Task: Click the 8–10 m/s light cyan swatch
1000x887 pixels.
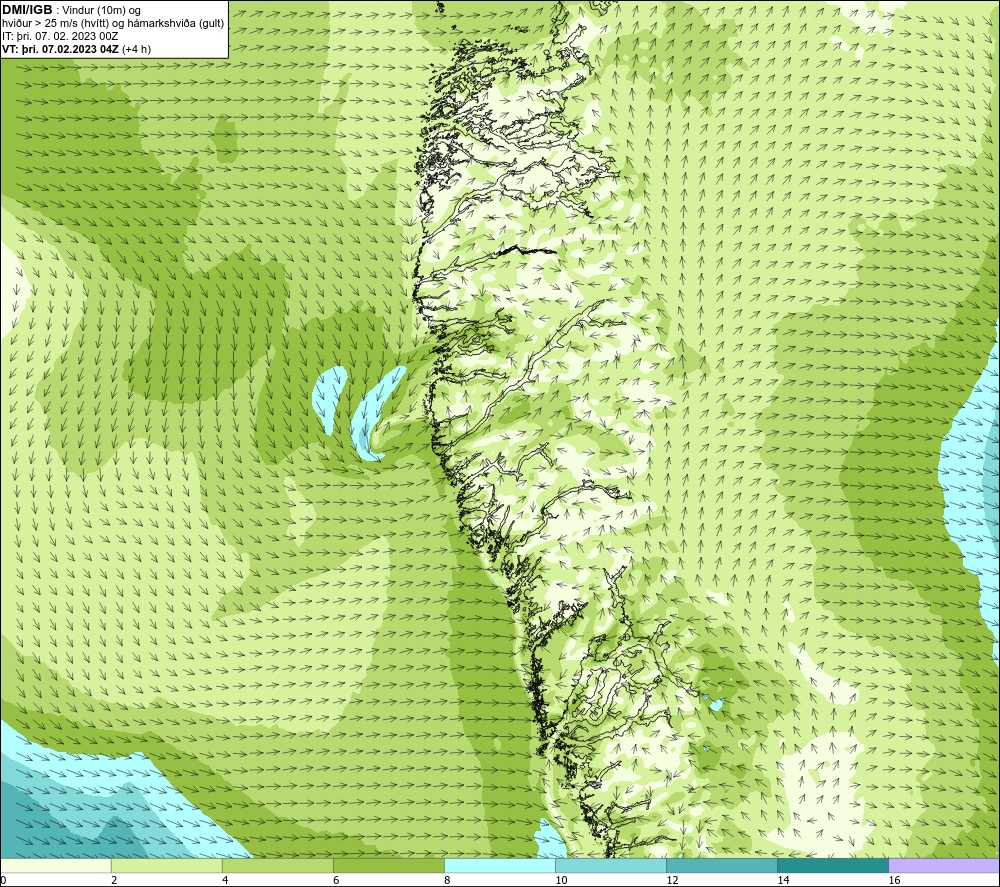Action: click(500, 865)
